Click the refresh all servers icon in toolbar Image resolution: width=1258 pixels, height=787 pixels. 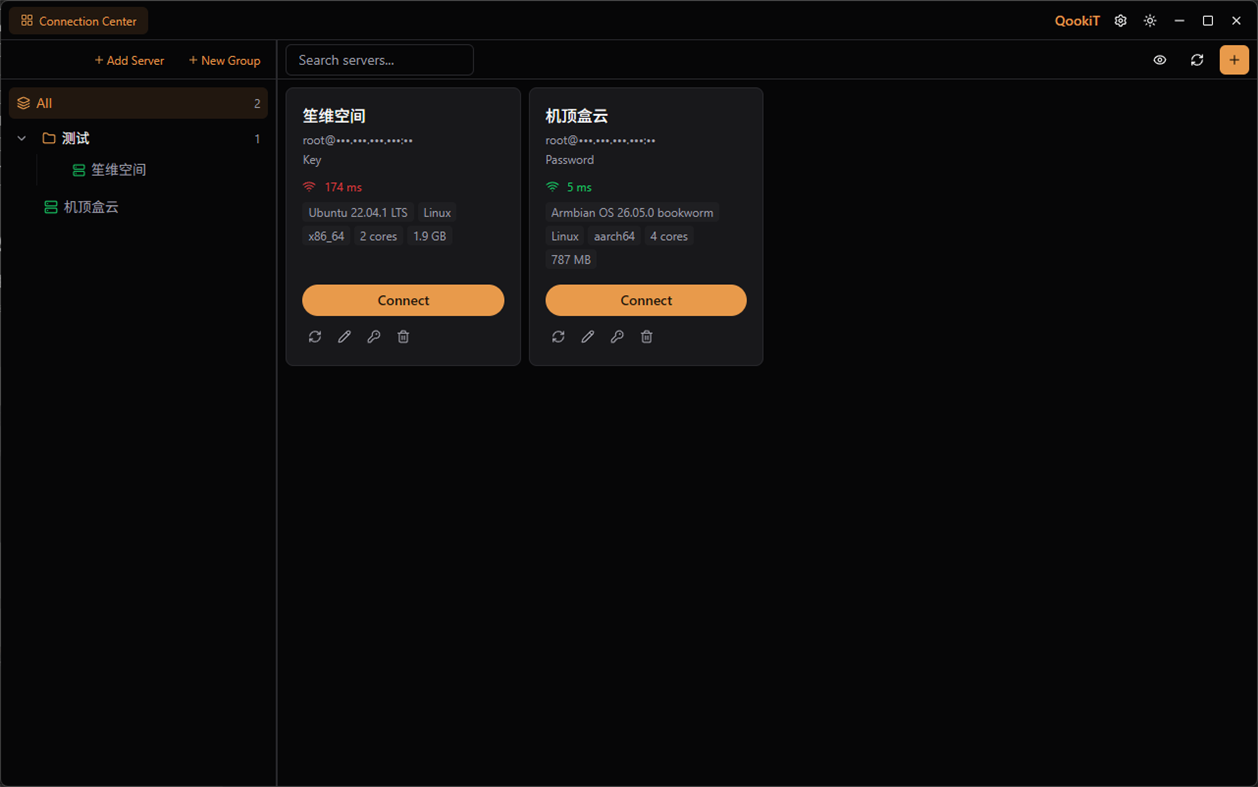click(x=1197, y=60)
